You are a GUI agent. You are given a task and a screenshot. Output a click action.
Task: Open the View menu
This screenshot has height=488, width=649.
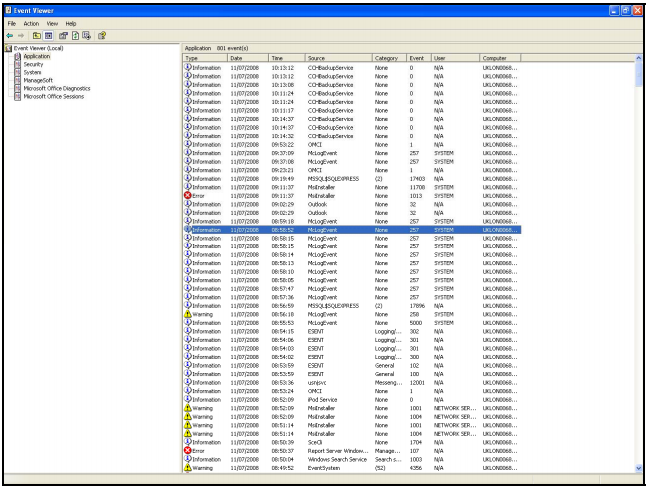[52, 24]
